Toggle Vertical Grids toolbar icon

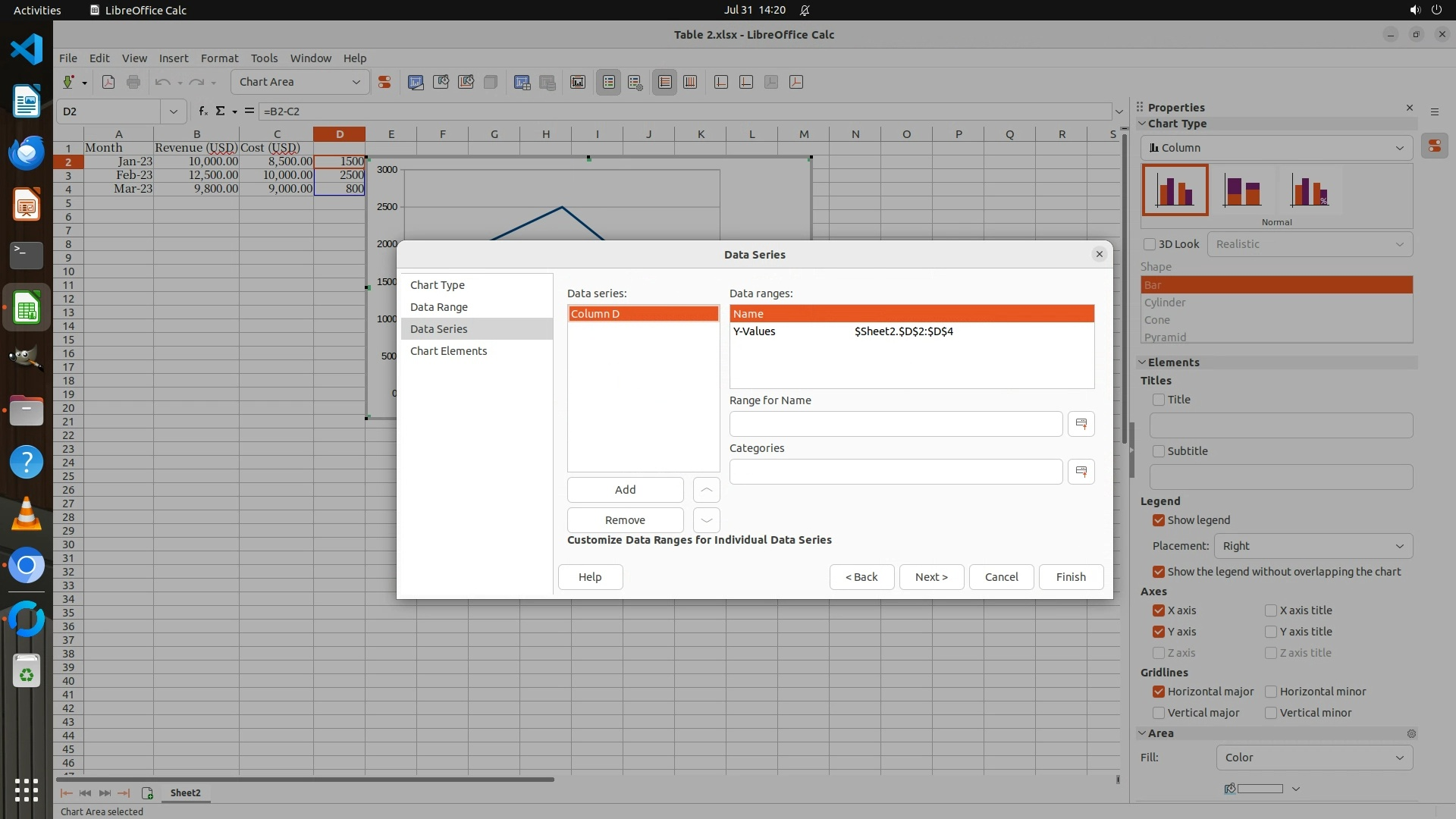point(690,82)
